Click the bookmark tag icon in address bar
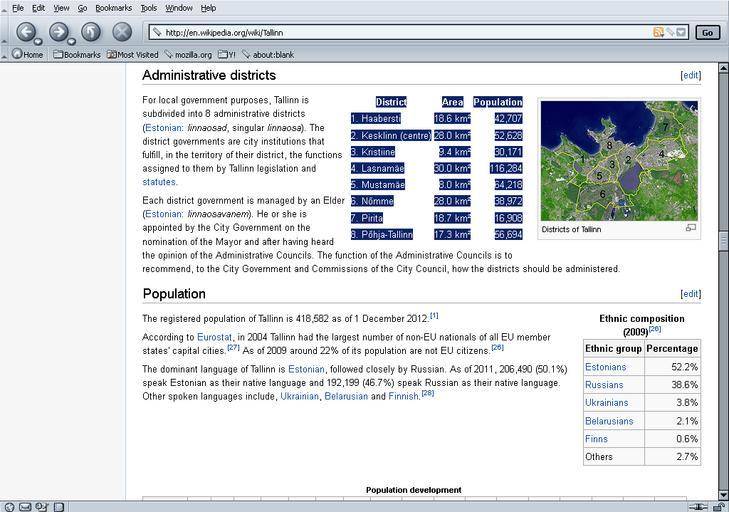The image size is (729, 512). point(670,32)
